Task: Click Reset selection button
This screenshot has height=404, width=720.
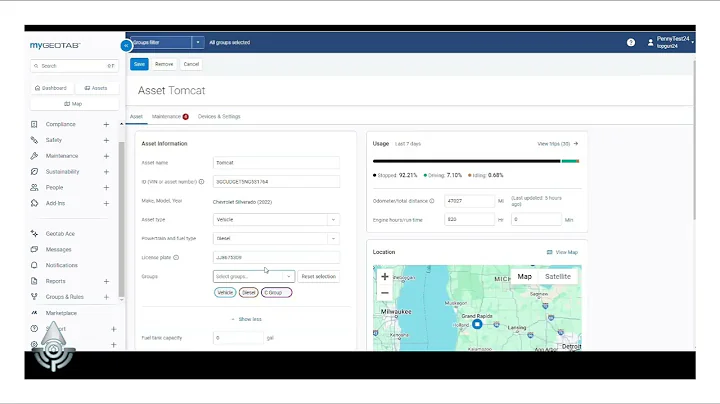Action: [x=319, y=276]
